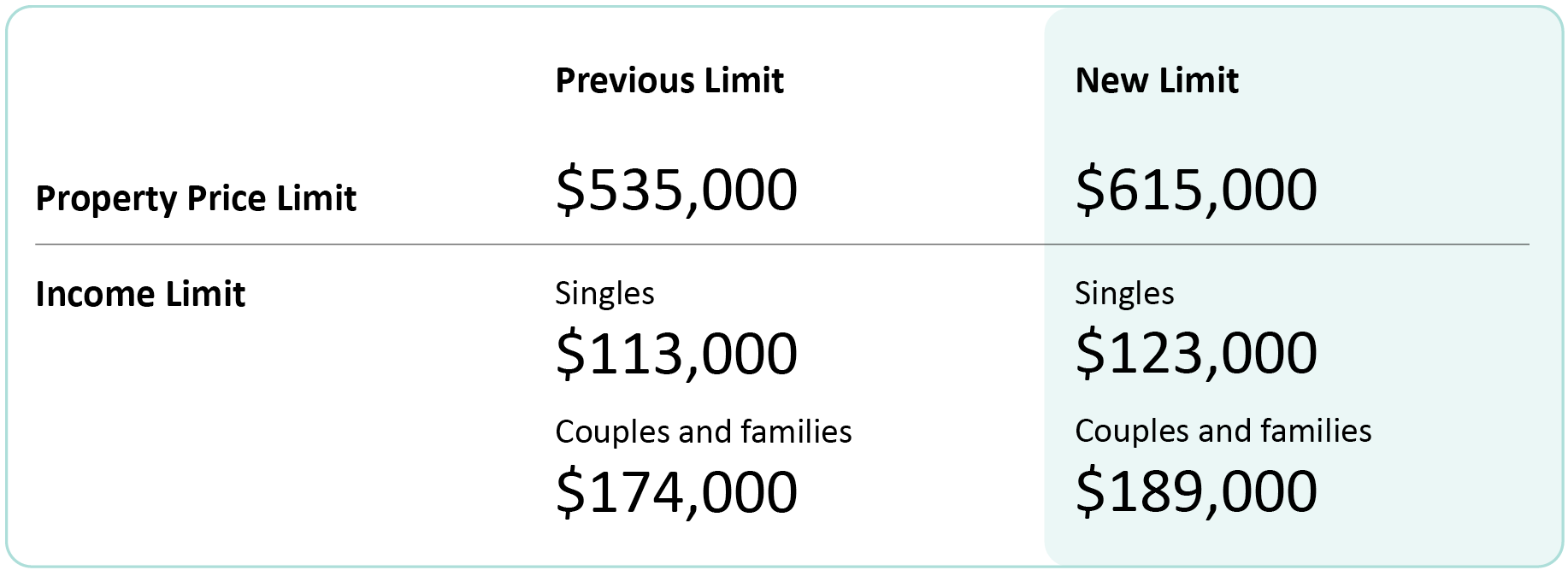This screenshot has width=1568, height=570.
Task: Click new Couples and families label
Action: coord(1223,432)
